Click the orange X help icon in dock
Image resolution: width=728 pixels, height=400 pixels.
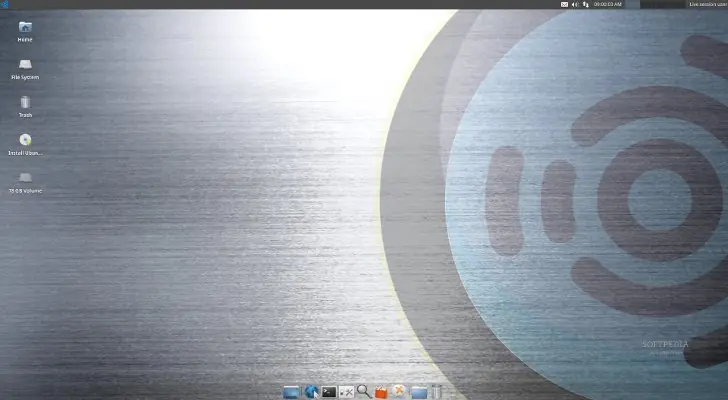(399, 391)
